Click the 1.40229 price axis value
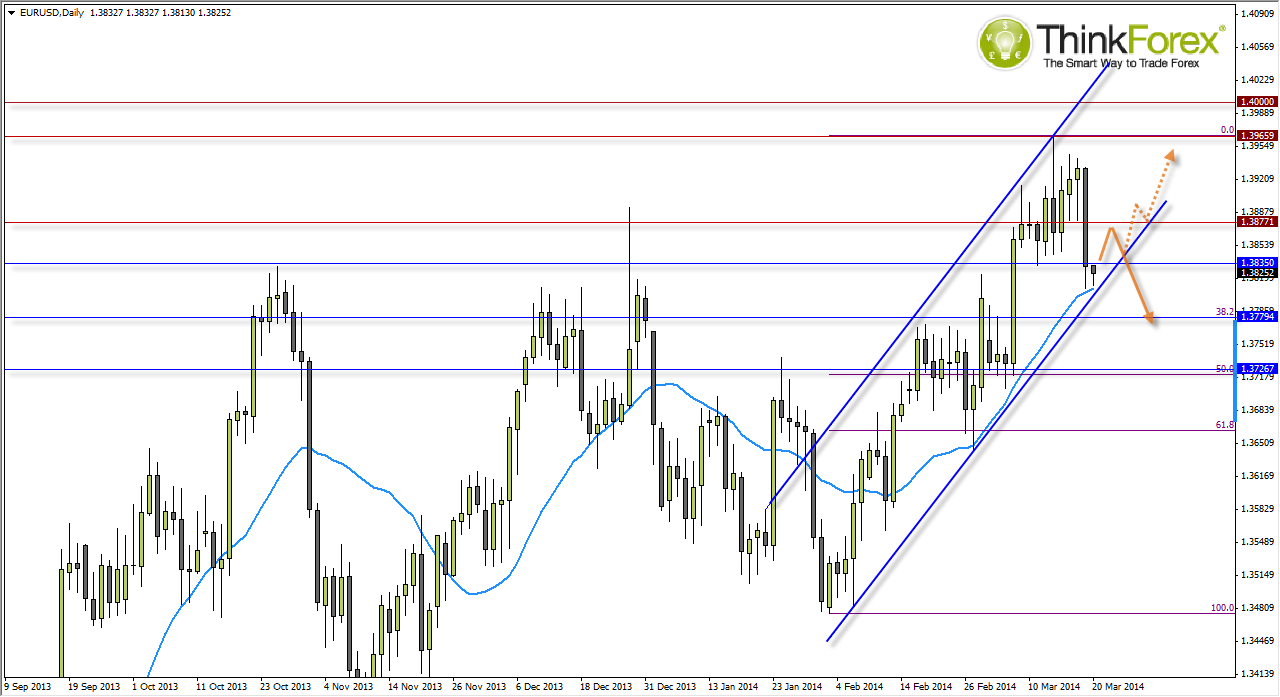The height and width of the screenshot is (697, 1280). pyautogui.click(x=1258, y=80)
